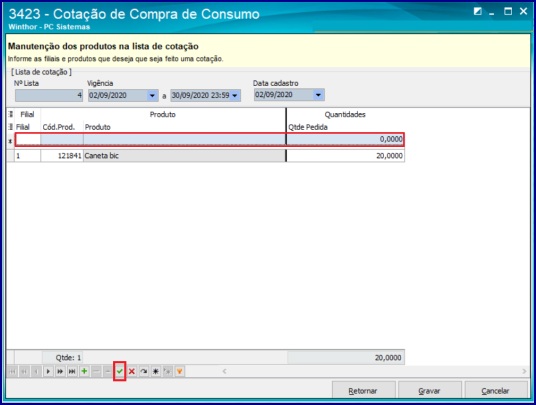Screen dimensions: 536x405
Task: Open the grid column chooser indicator icon
Action: click(11, 127)
